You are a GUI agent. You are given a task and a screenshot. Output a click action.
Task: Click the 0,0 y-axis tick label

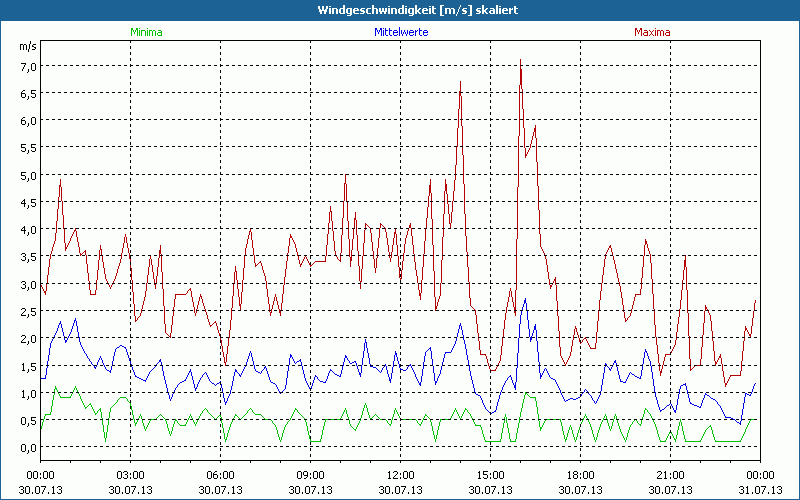pos(27,447)
